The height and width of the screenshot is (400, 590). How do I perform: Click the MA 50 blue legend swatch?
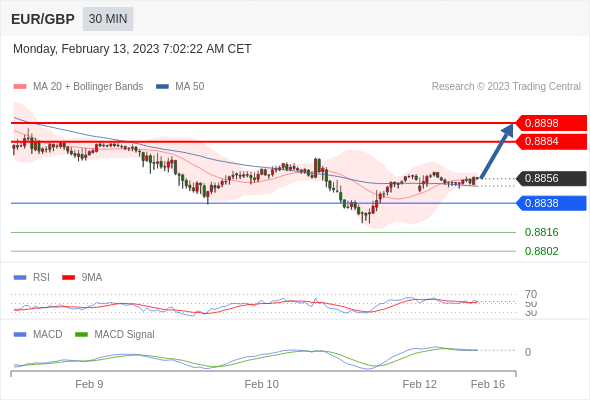click(x=162, y=87)
